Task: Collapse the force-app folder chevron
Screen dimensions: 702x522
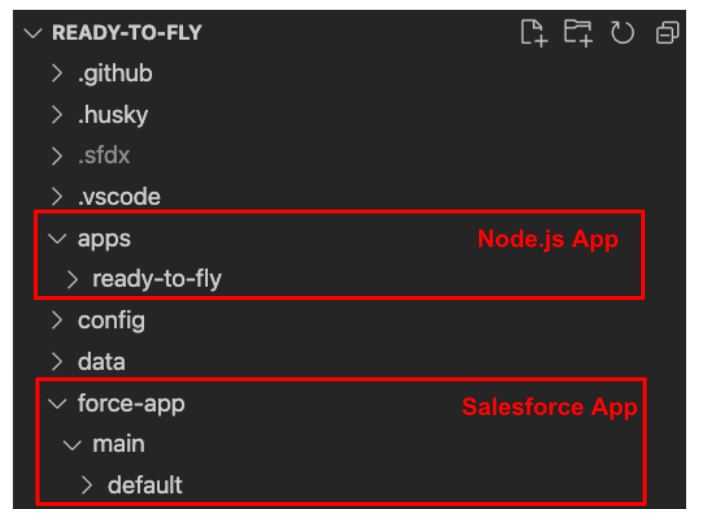Action: coord(57,403)
